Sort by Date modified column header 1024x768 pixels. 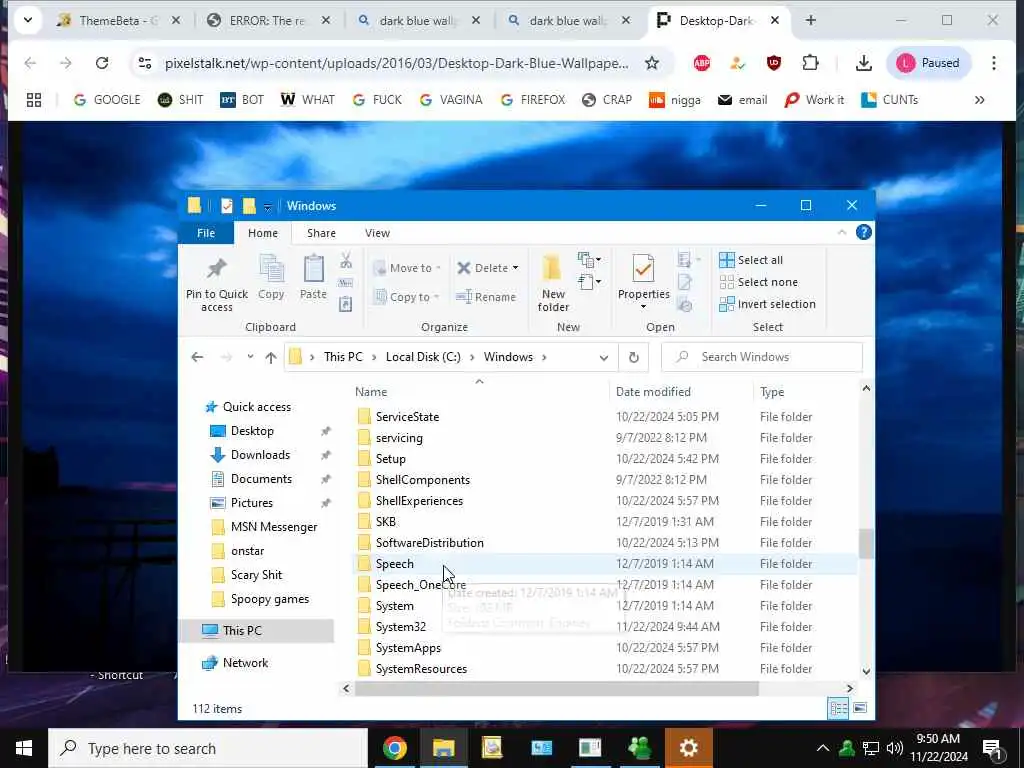[680, 392]
